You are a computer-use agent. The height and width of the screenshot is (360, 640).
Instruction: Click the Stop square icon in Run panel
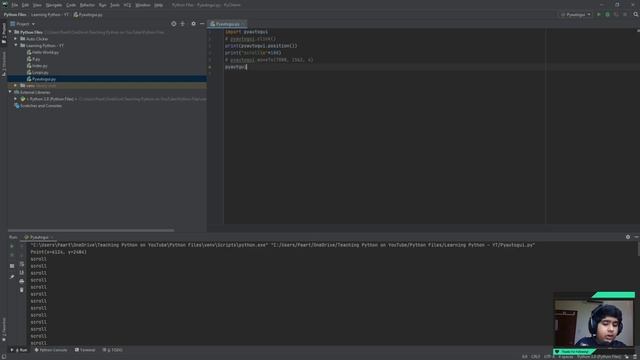(12, 266)
